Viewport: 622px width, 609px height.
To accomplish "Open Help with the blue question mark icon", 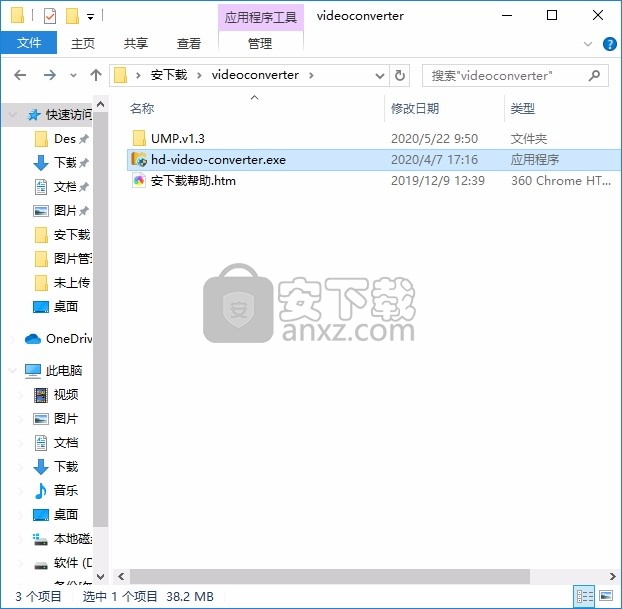I will (609, 44).
